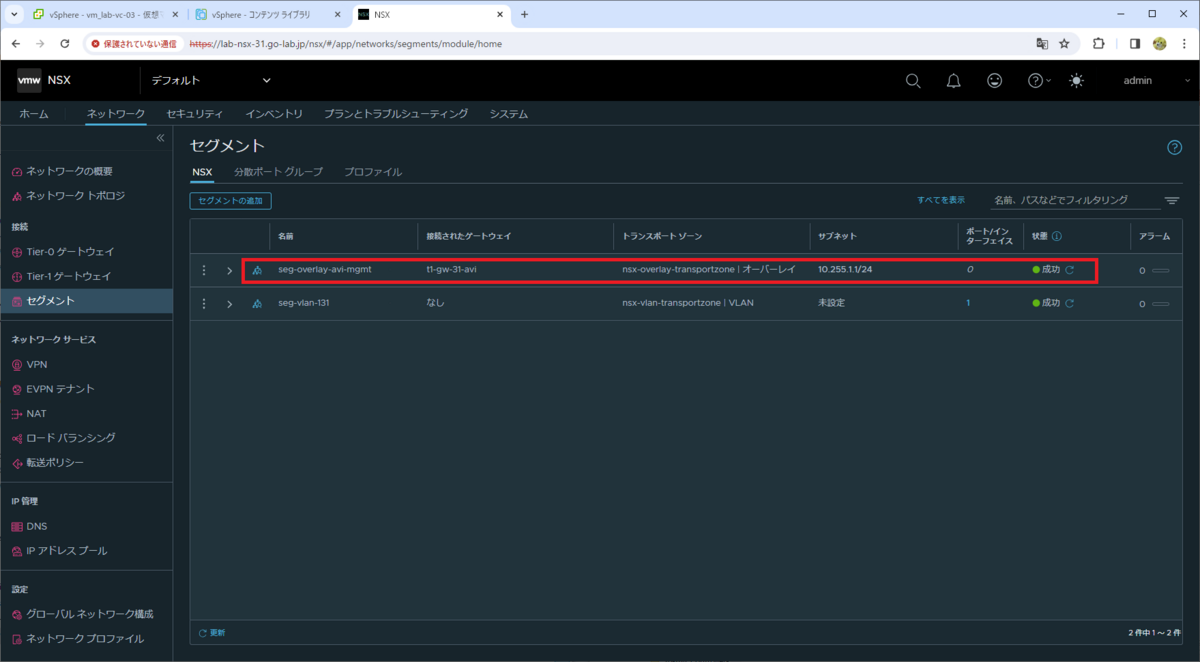
Task: Open the notifications bell
Action: tap(953, 80)
